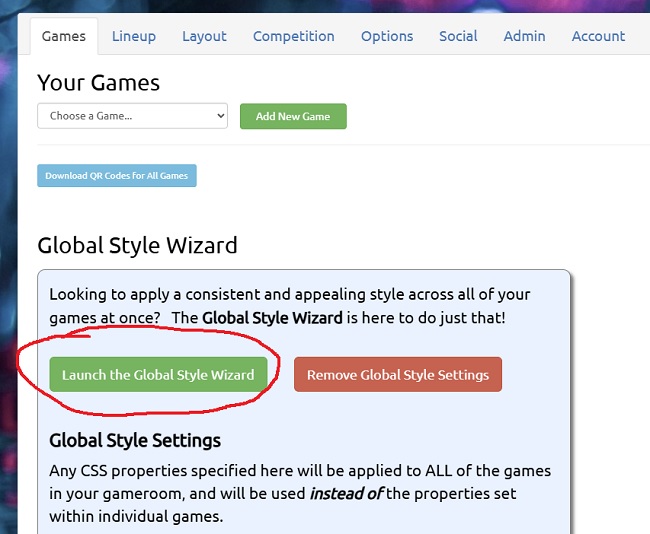The width and height of the screenshot is (650, 534).
Task: Go to the Competition tab
Action: [293, 36]
